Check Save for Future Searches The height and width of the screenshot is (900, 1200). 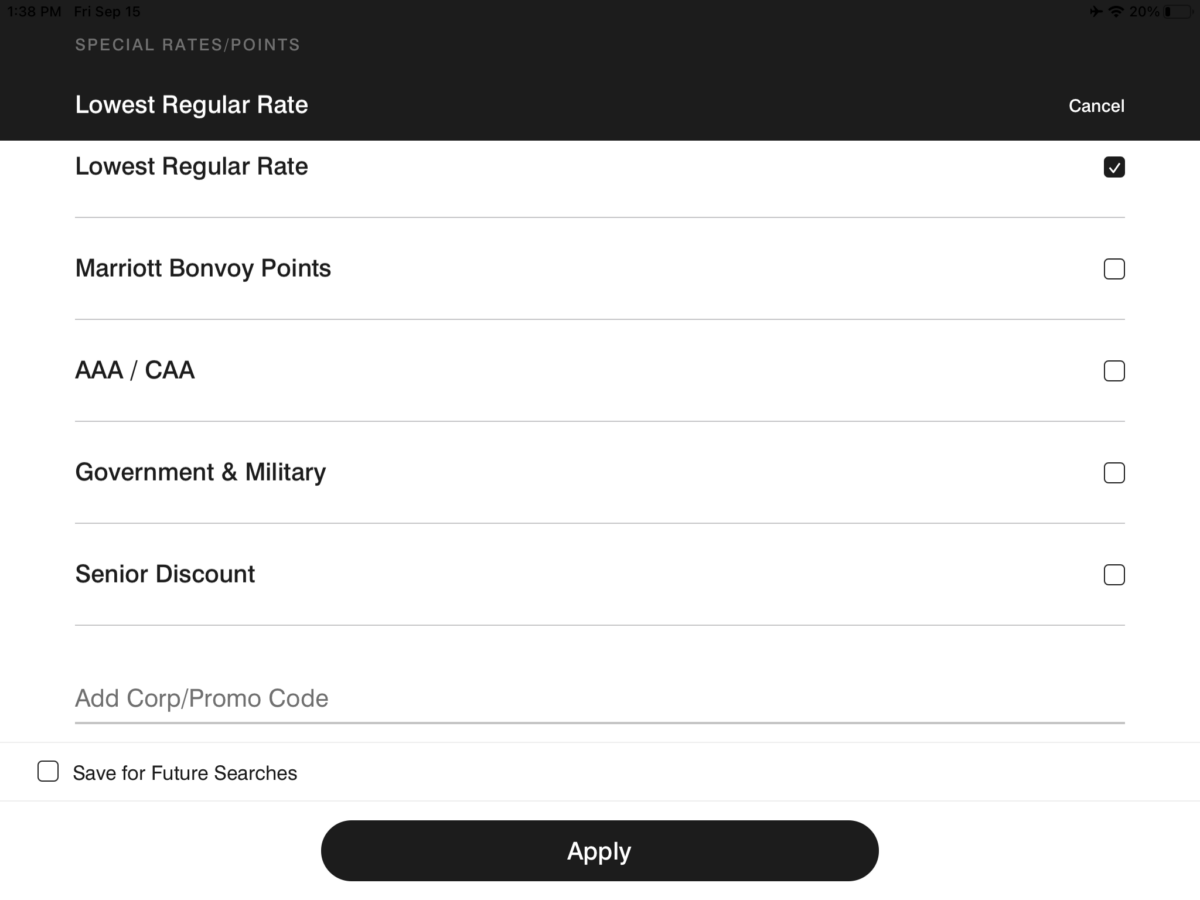47,771
